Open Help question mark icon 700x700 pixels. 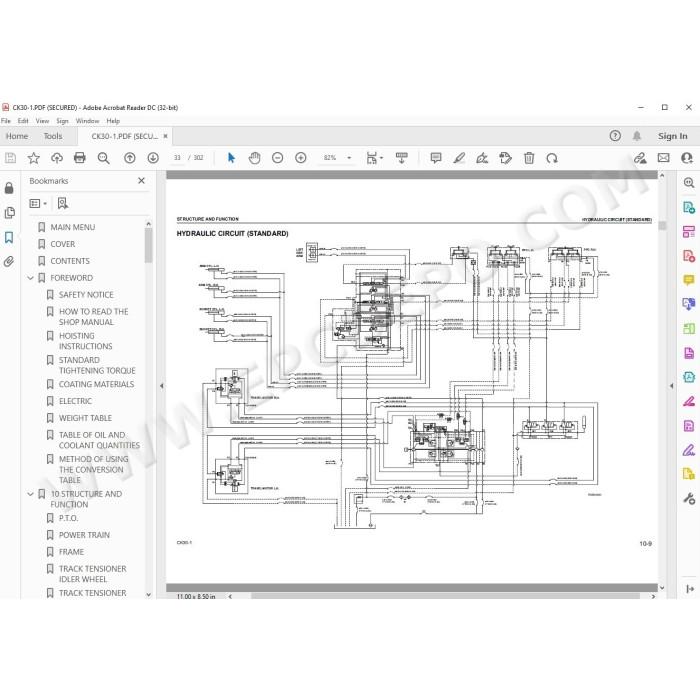coord(615,136)
